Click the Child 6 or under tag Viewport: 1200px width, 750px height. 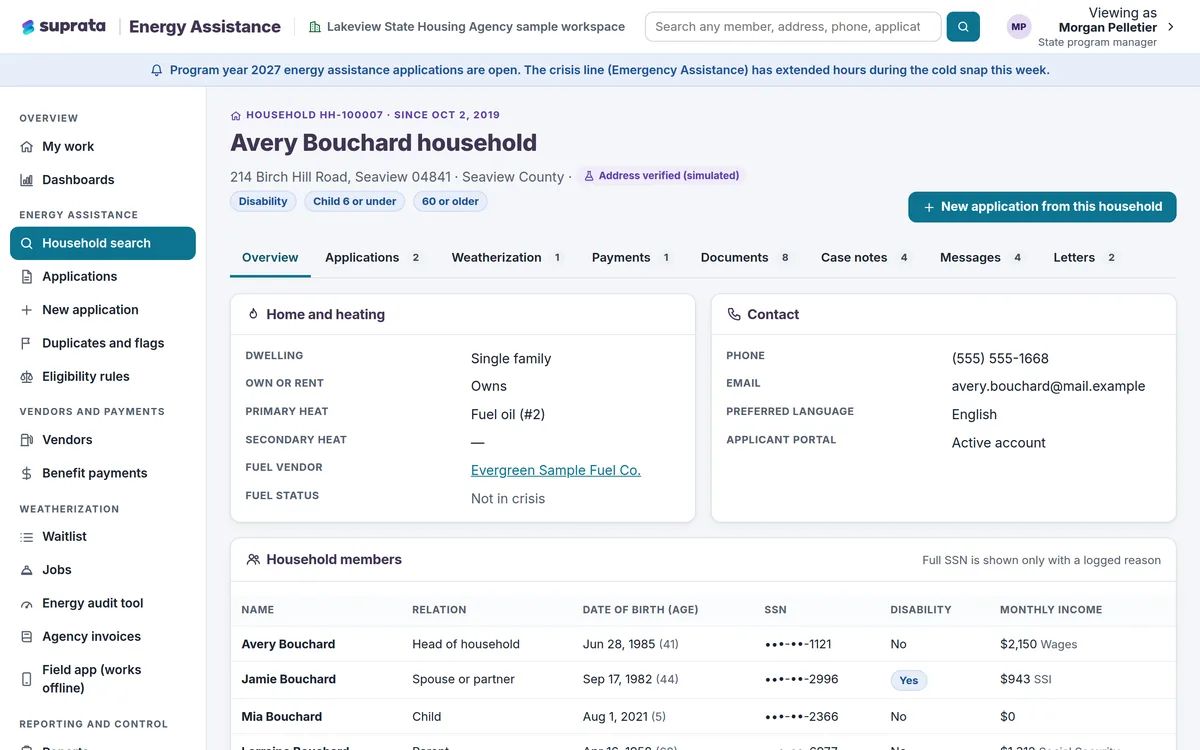coord(355,202)
